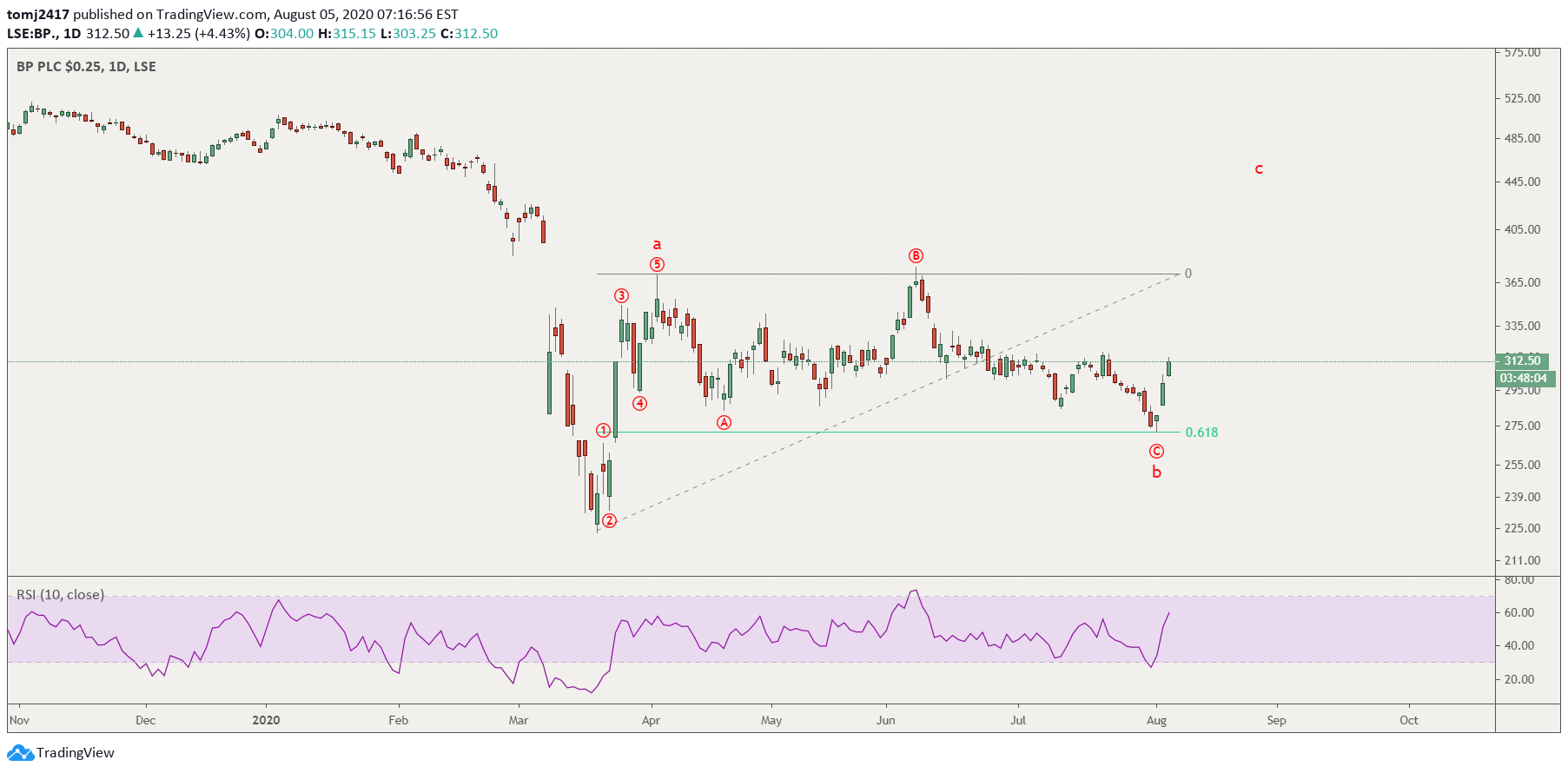Click the 2020 label on time axis

click(266, 721)
